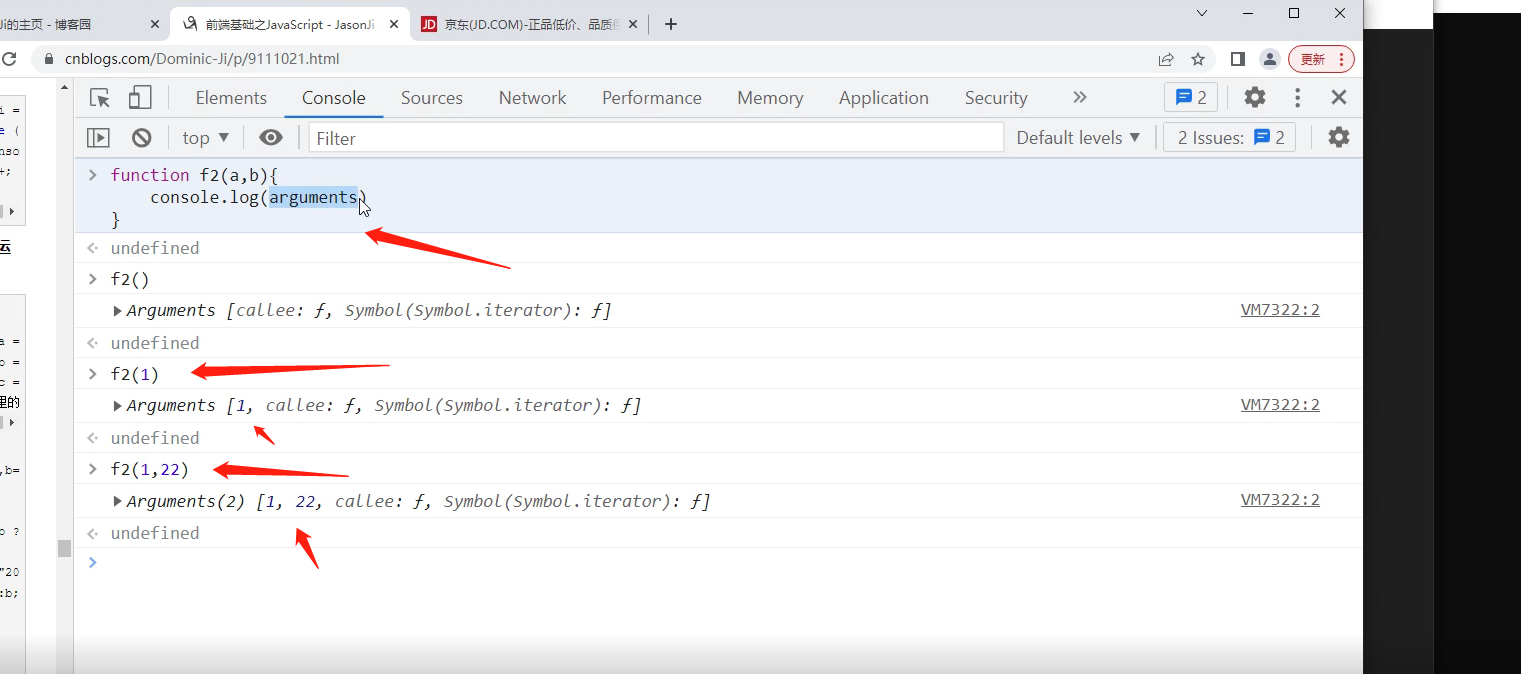Viewport: 1521px width, 674px height.
Task: Switch to the Elements tab
Action: [231, 97]
